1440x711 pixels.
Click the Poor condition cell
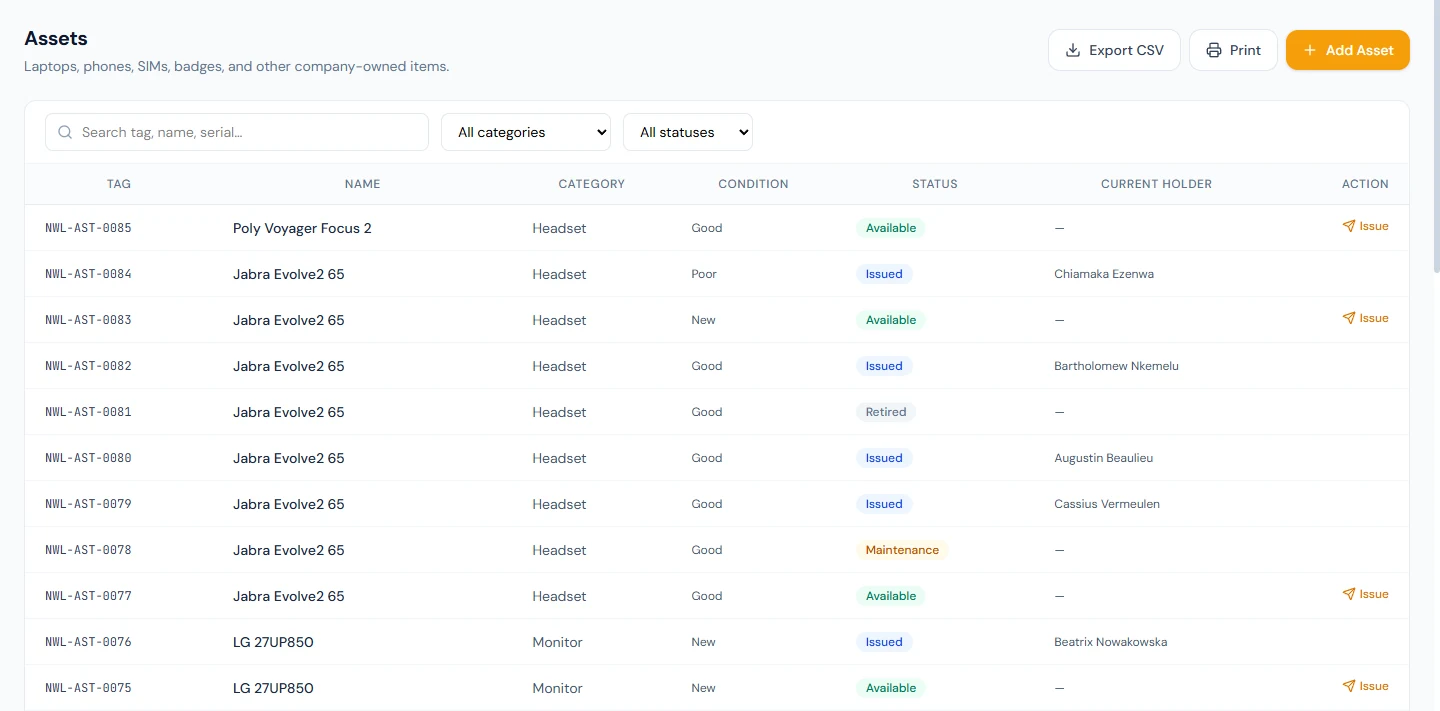[x=704, y=274]
